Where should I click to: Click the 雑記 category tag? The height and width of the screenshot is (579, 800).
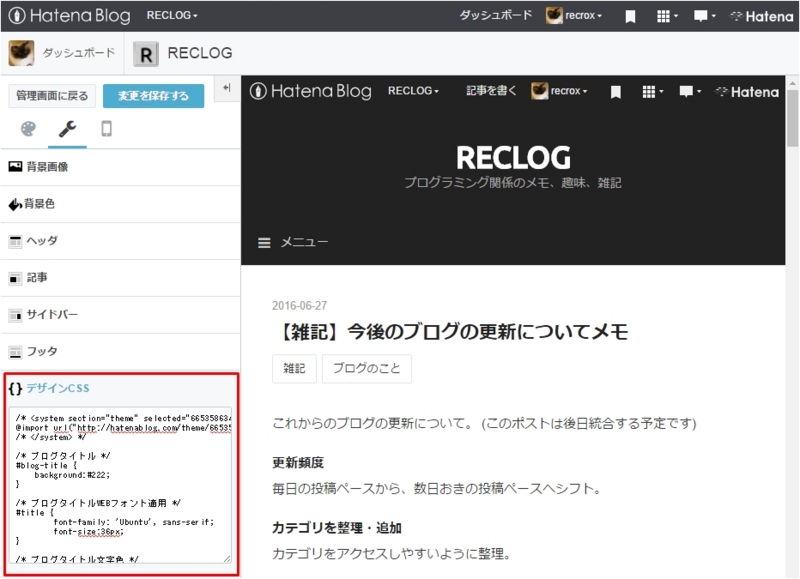(294, 368)
